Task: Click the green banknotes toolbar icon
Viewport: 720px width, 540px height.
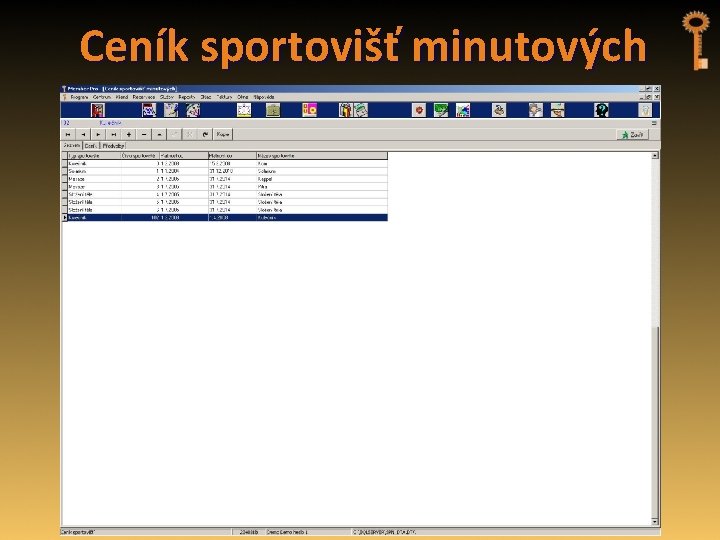Action: point(361,110)
